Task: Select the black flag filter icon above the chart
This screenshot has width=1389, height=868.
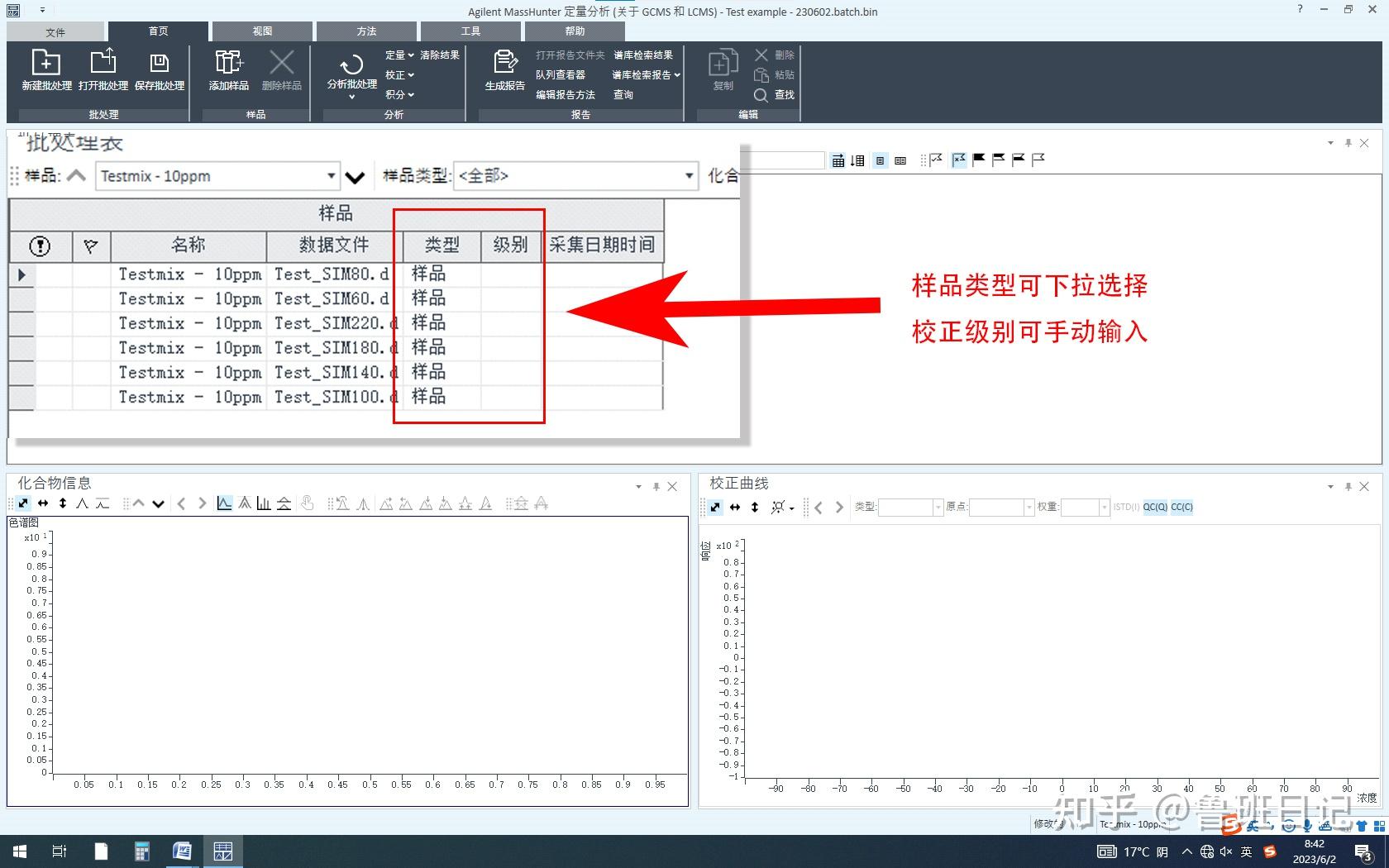Action: pyautogui.click(x=978, y=160)
